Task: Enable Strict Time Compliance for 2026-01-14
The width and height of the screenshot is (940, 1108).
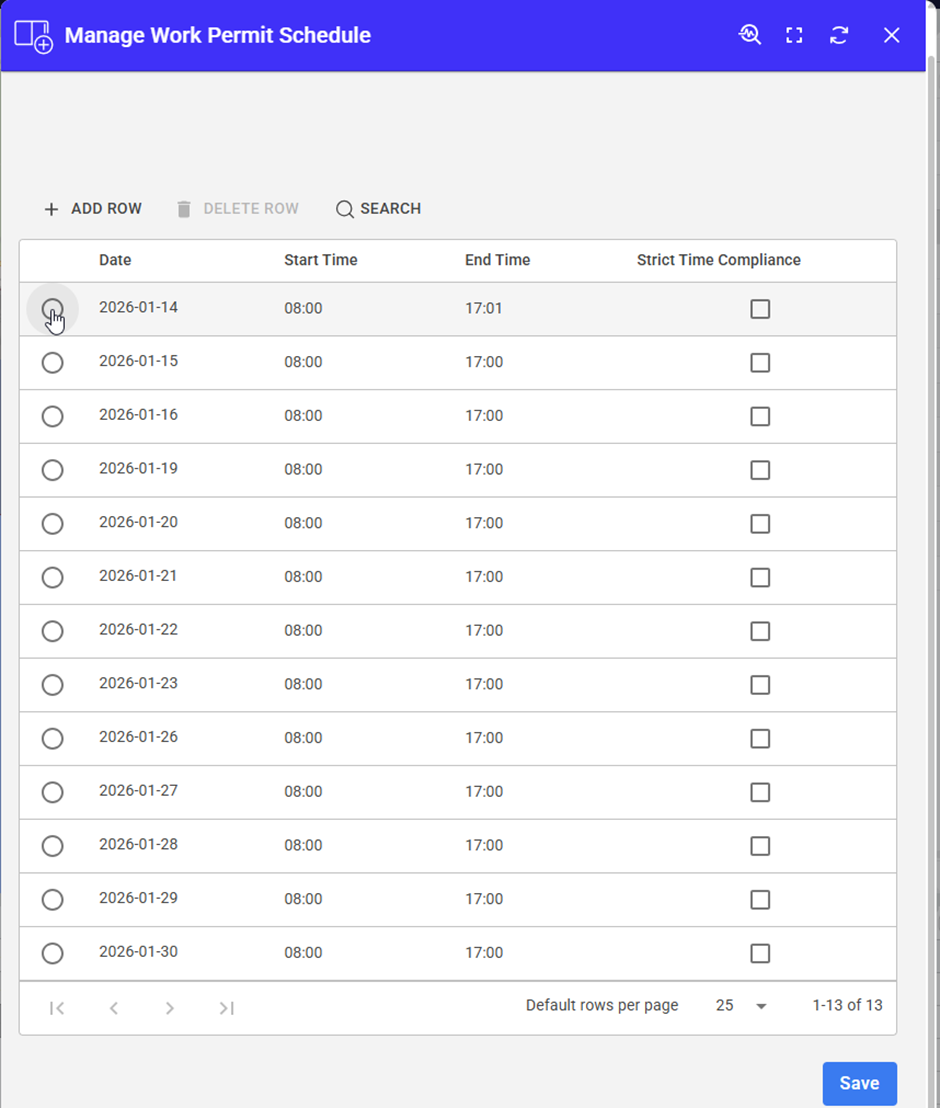Action: coord(760,309)
